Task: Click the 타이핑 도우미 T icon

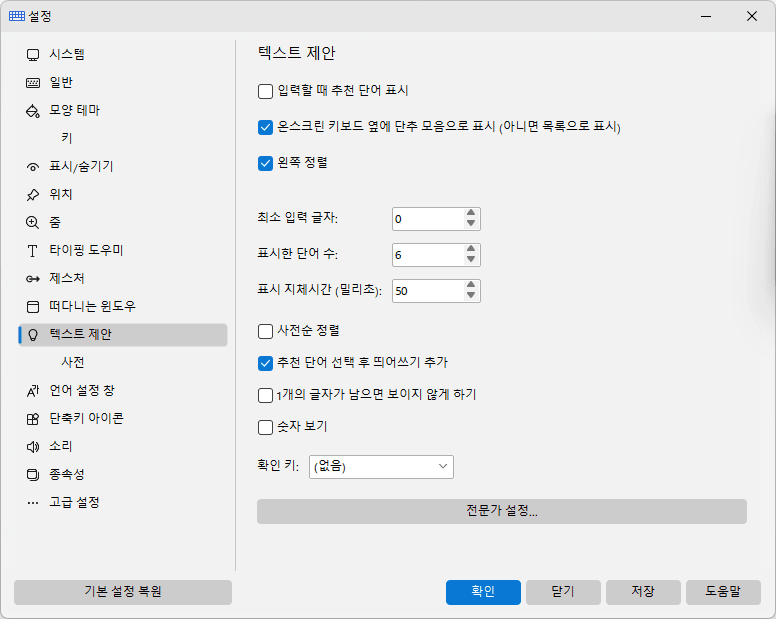Action: click(33, 251)
